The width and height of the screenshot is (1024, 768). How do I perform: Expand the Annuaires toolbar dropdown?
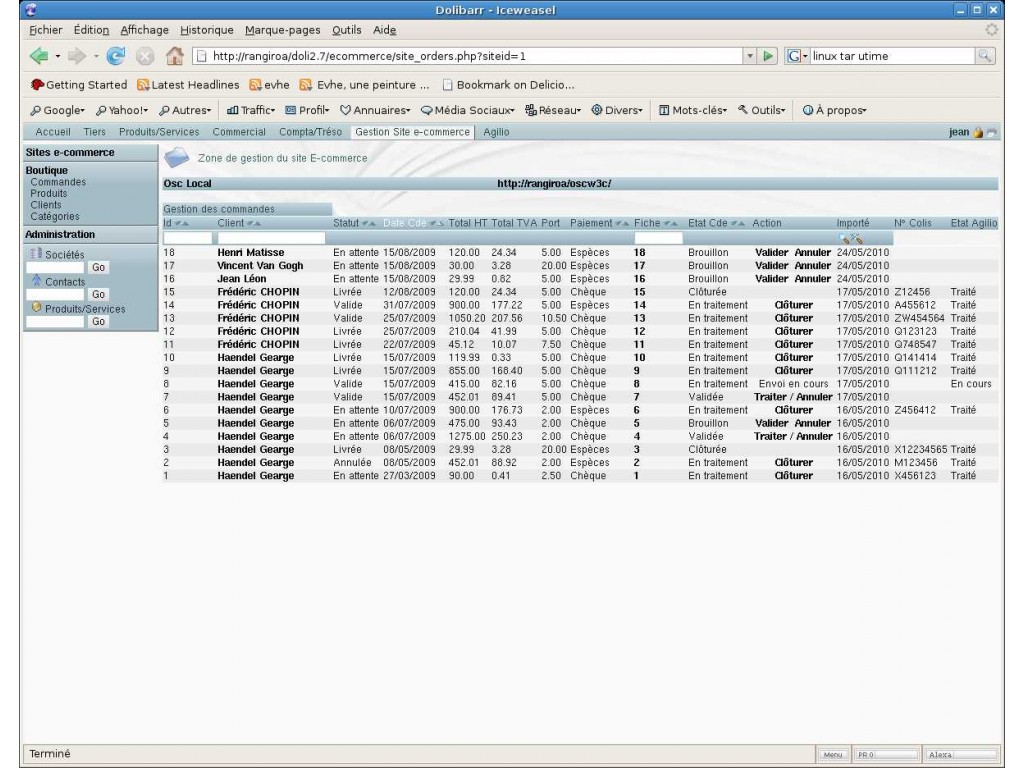click(378, 110)
